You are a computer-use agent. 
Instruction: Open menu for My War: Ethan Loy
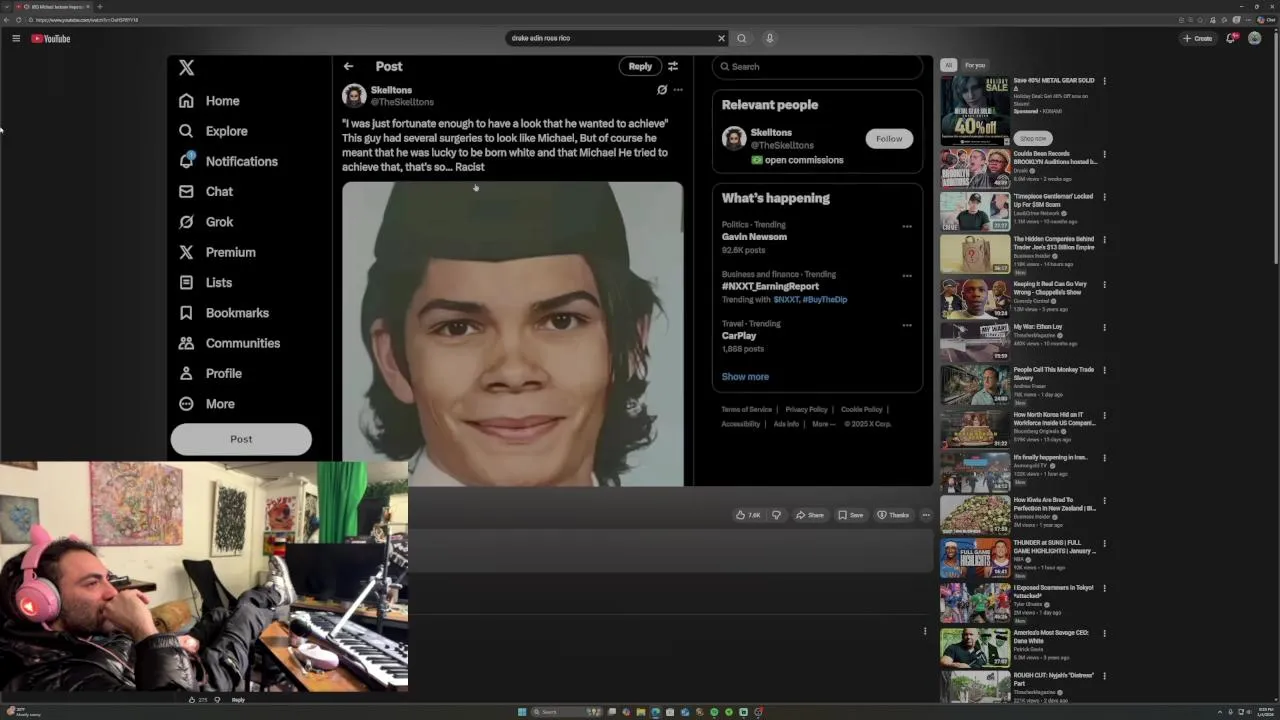tap(1104, 327)
